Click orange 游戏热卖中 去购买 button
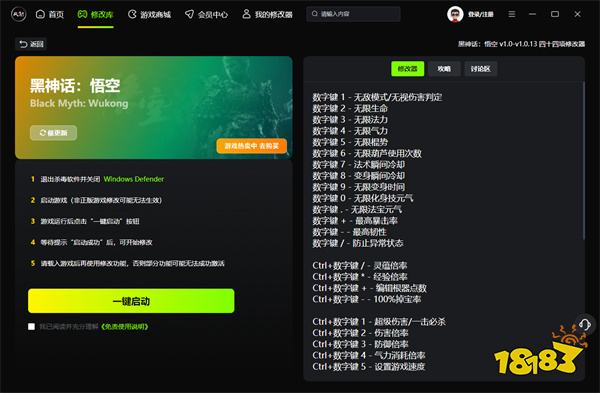 [x=251, y=146]
